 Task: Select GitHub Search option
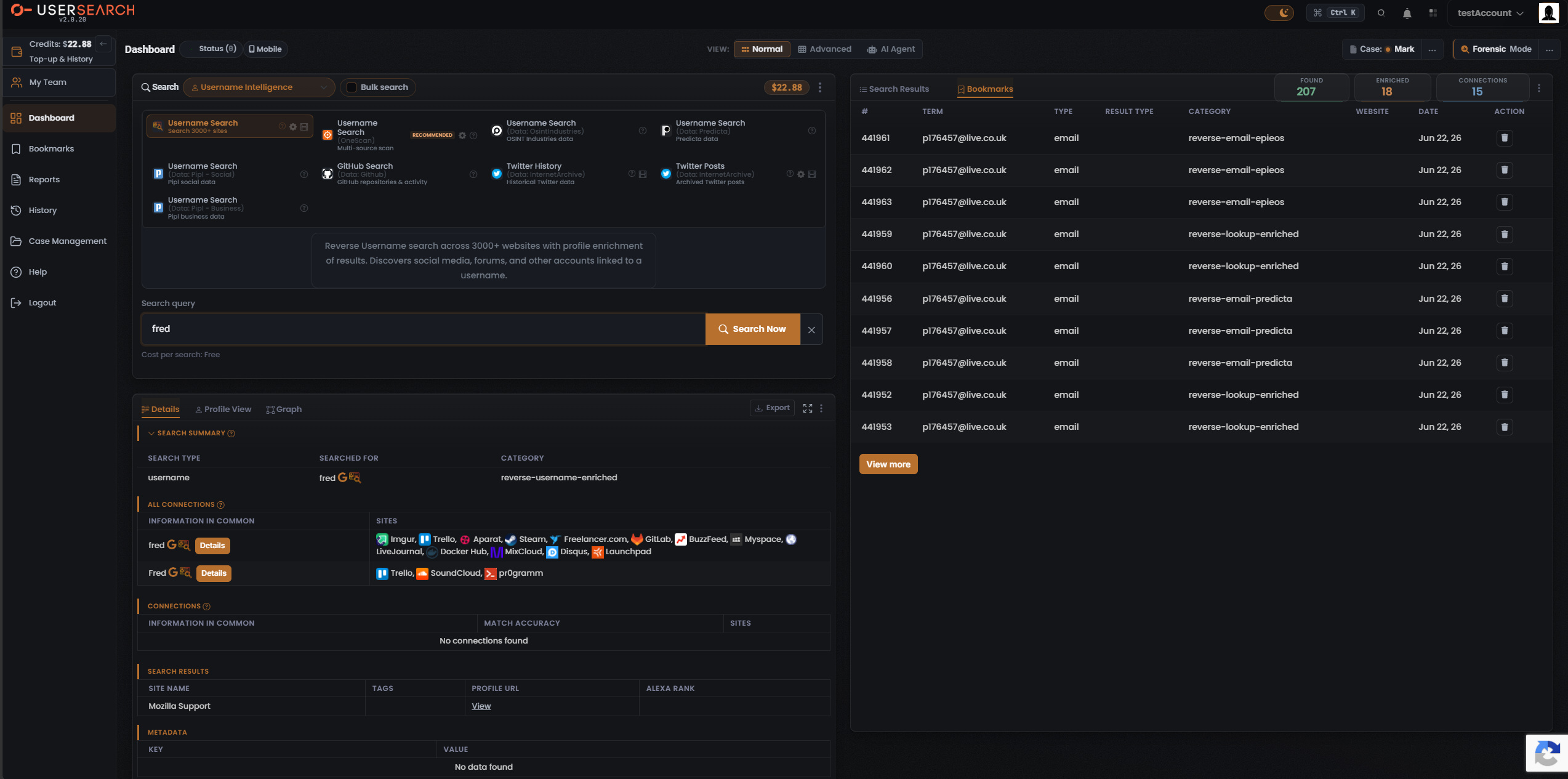pos(398,174)
